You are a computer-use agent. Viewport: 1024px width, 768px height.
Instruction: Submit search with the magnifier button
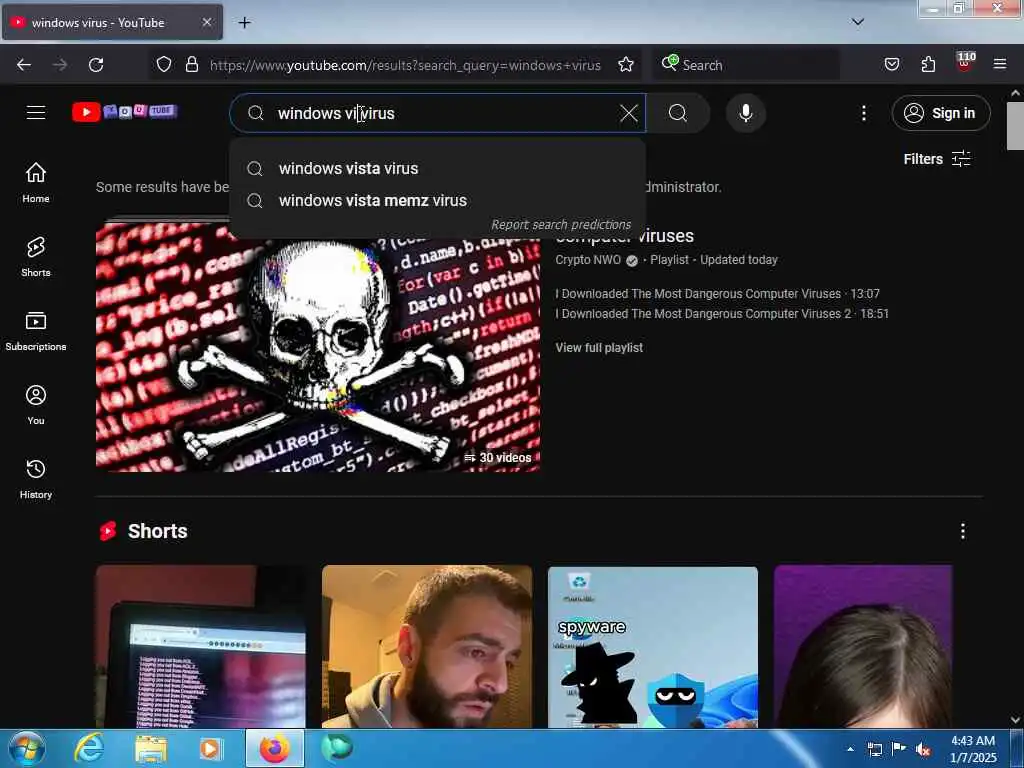(x=678, y=113)
